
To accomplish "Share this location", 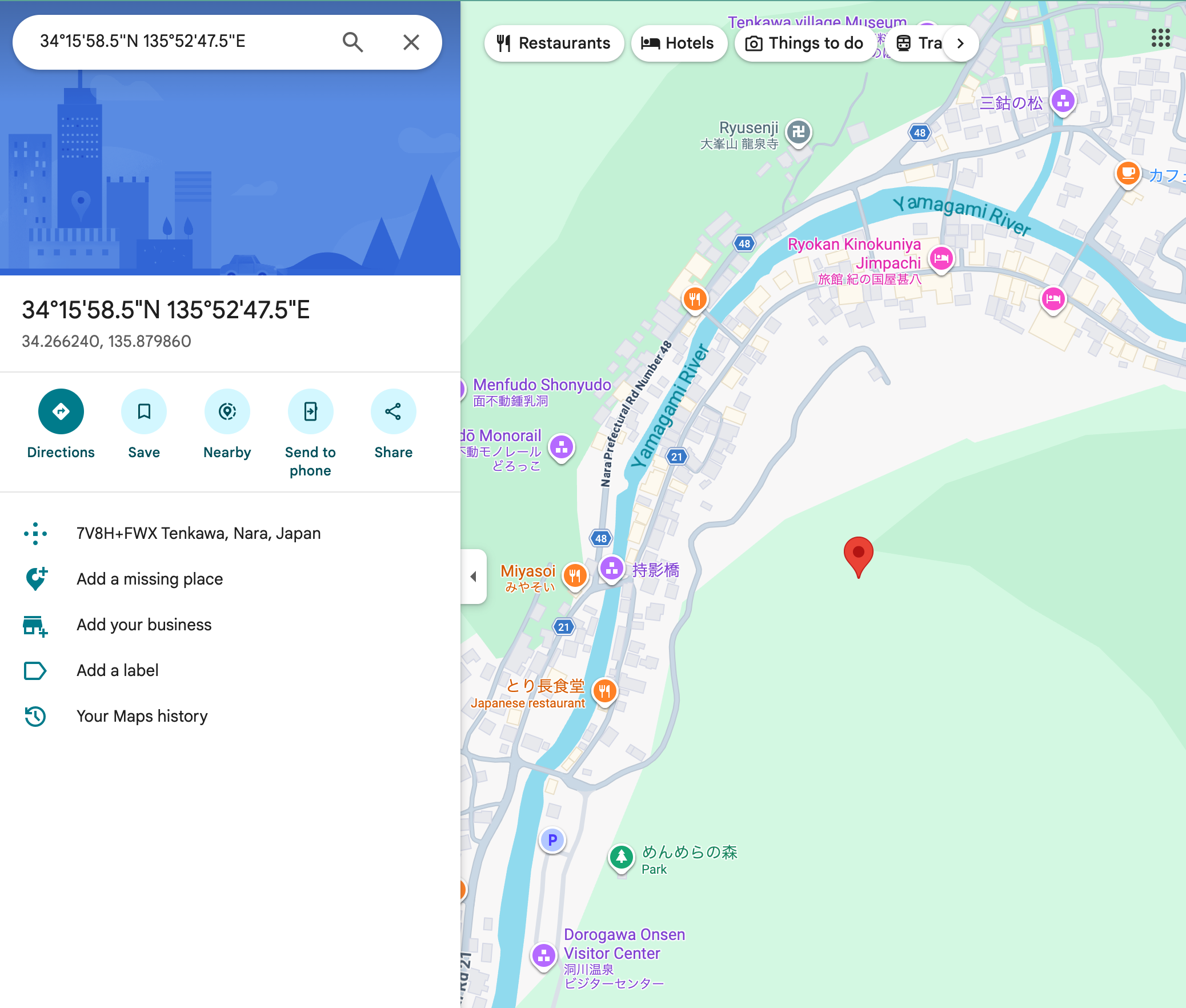I will (x=394, y=411).
